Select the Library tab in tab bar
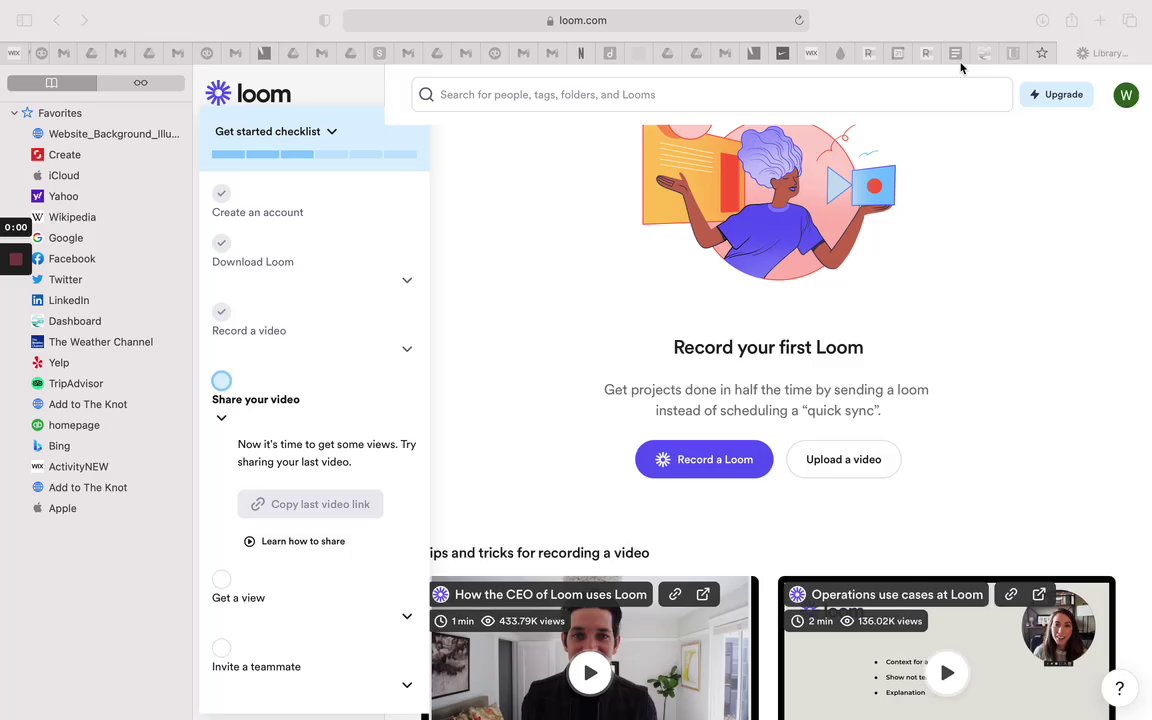 [1101, 53]
